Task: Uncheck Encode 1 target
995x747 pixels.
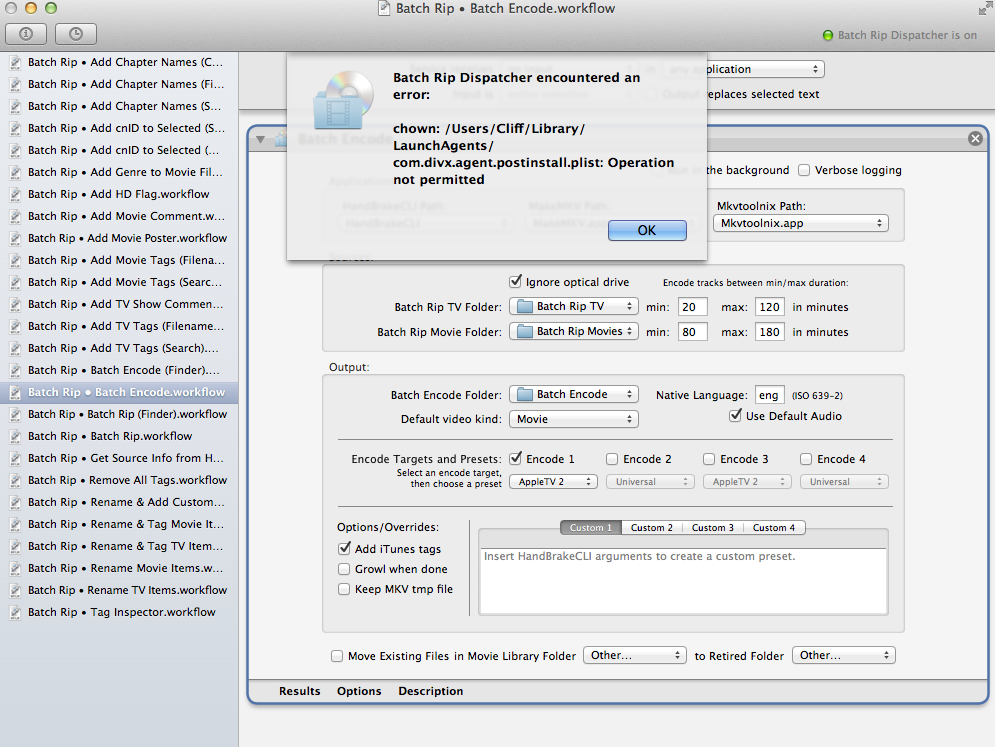Action: 516,459
